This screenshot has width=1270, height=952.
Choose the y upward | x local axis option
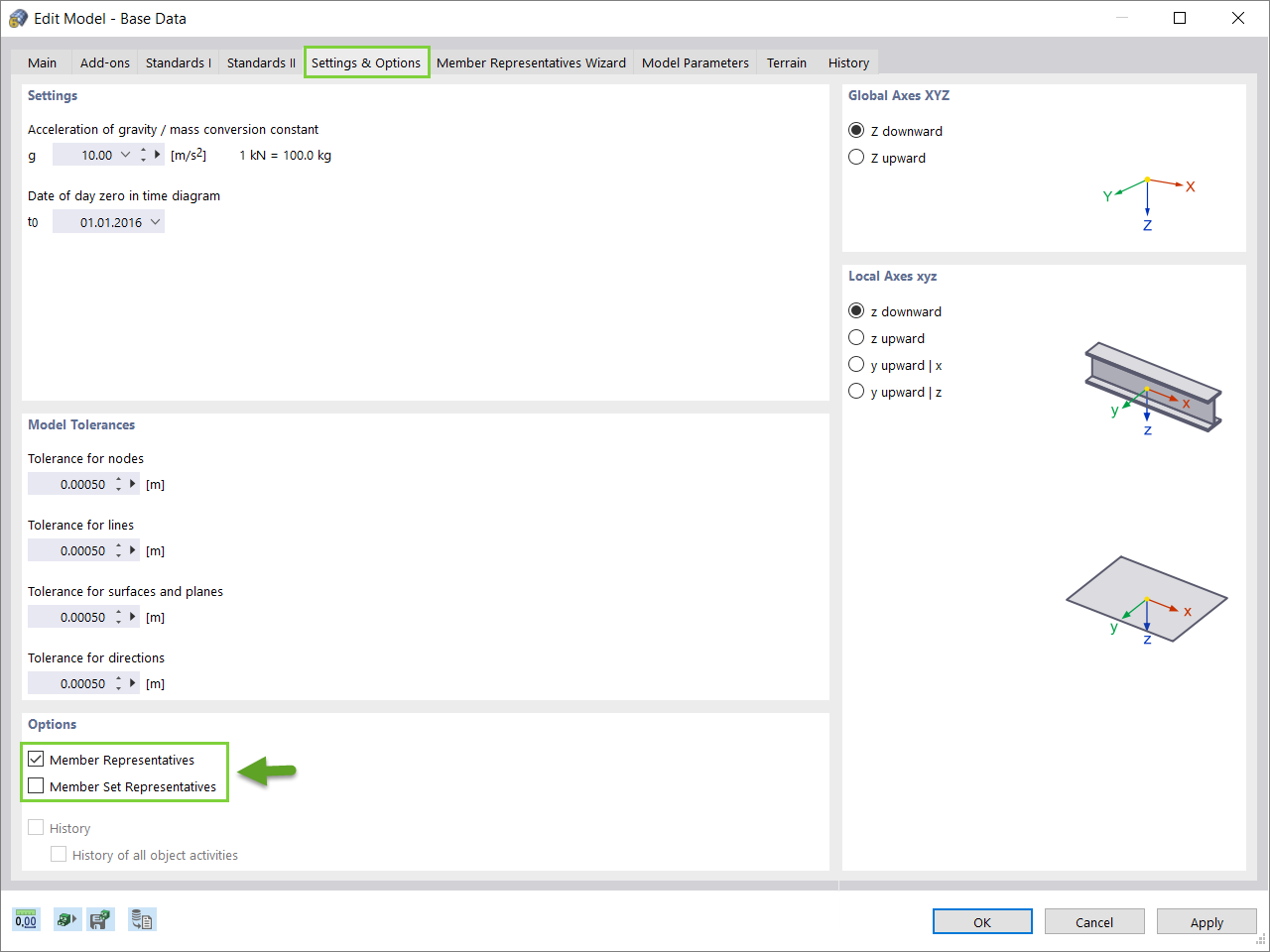click(x=855, y=364)
